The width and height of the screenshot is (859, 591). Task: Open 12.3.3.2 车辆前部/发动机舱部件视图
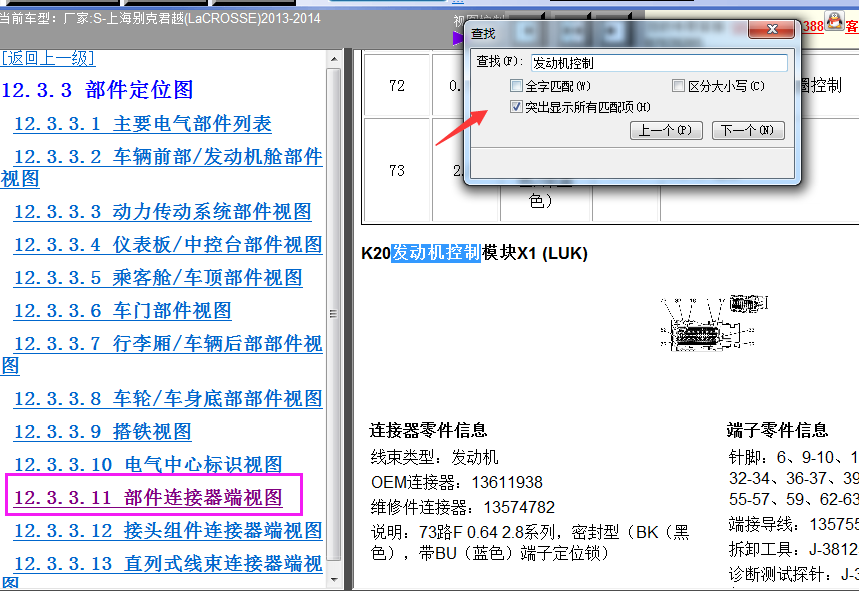point(168,157)
